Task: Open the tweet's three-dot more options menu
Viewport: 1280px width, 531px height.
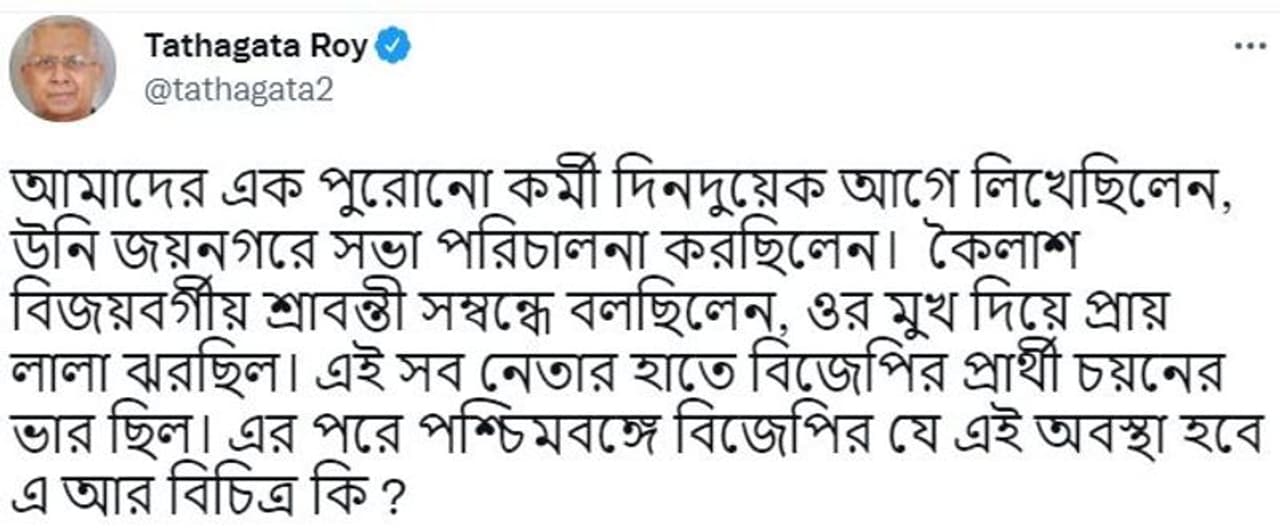Action: (x=1250, y=47)
